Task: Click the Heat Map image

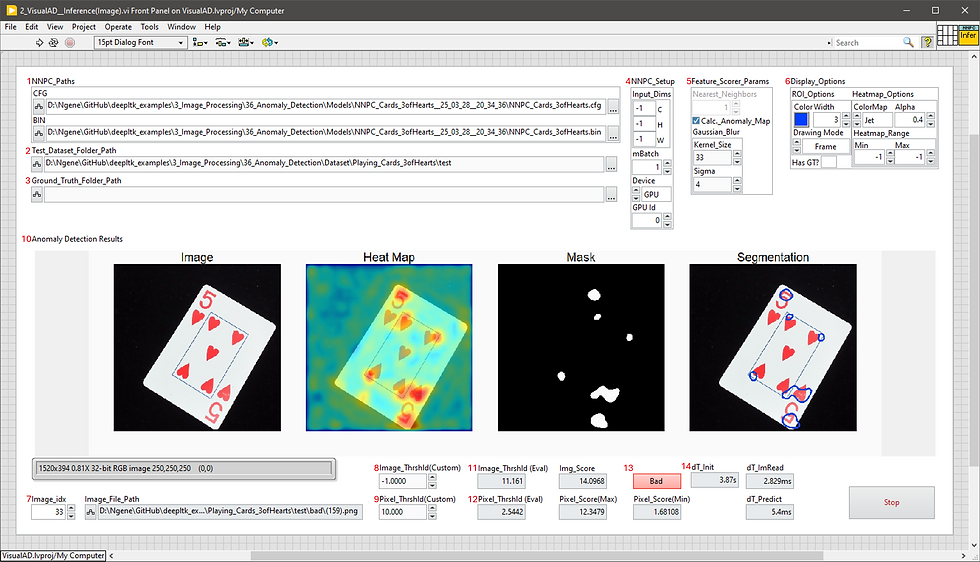Action: (x=389, y=348)
